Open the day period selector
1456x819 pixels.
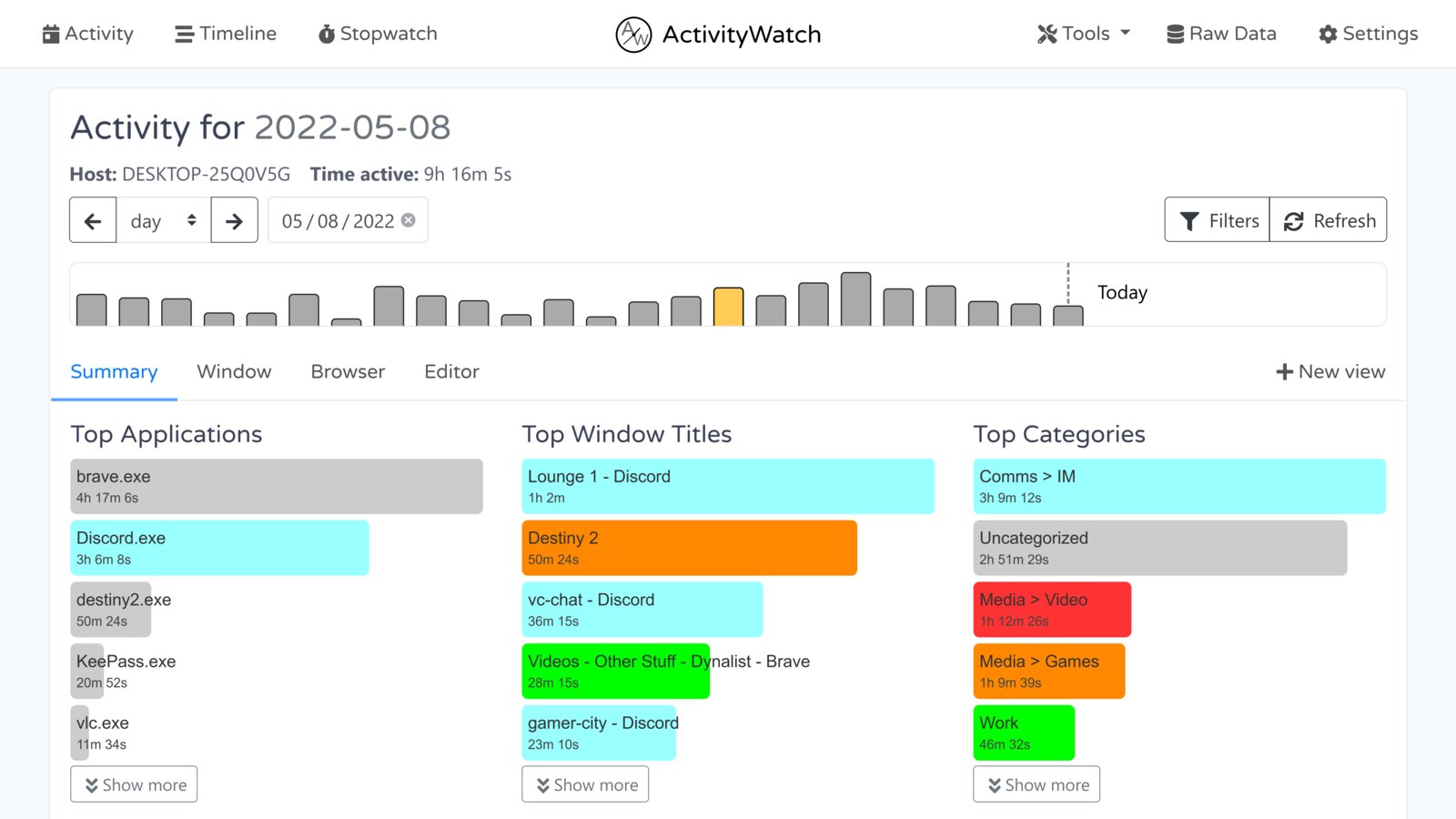click(x=164, y=220)
